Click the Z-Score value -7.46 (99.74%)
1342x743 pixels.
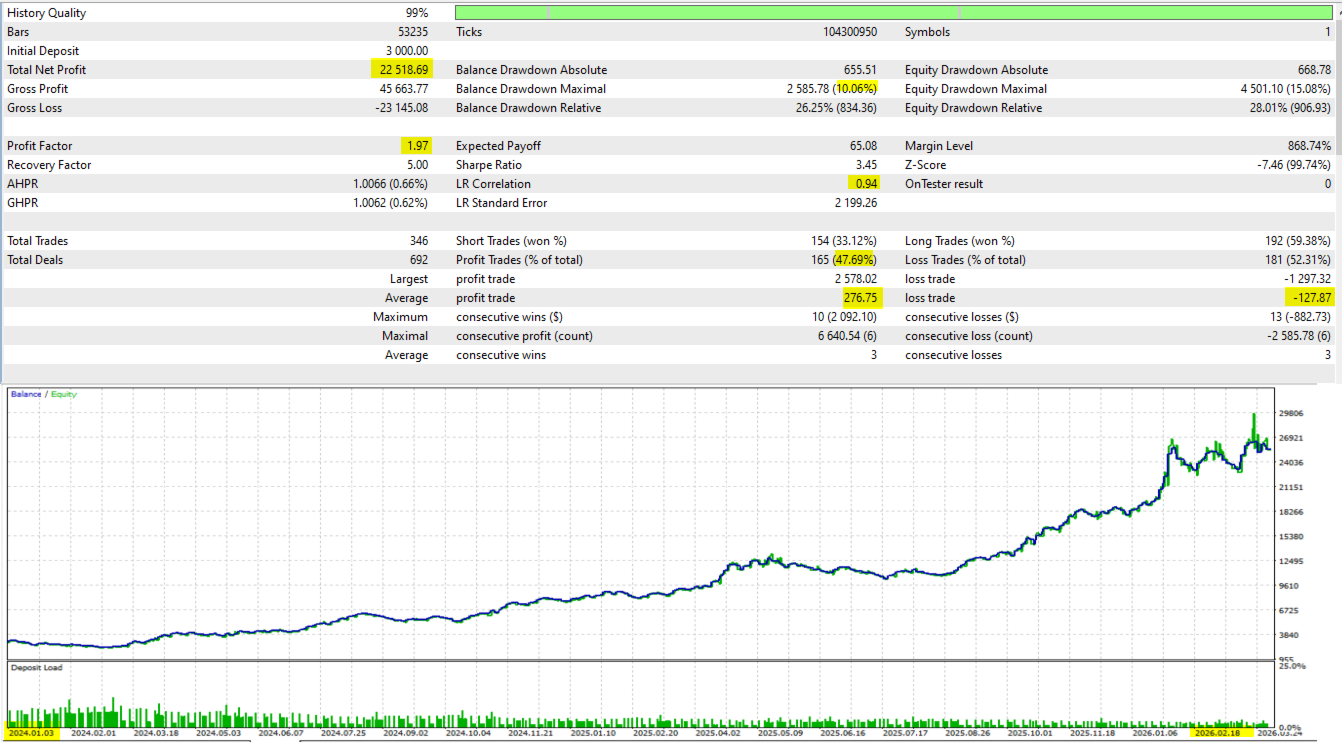pos(1294,165)
